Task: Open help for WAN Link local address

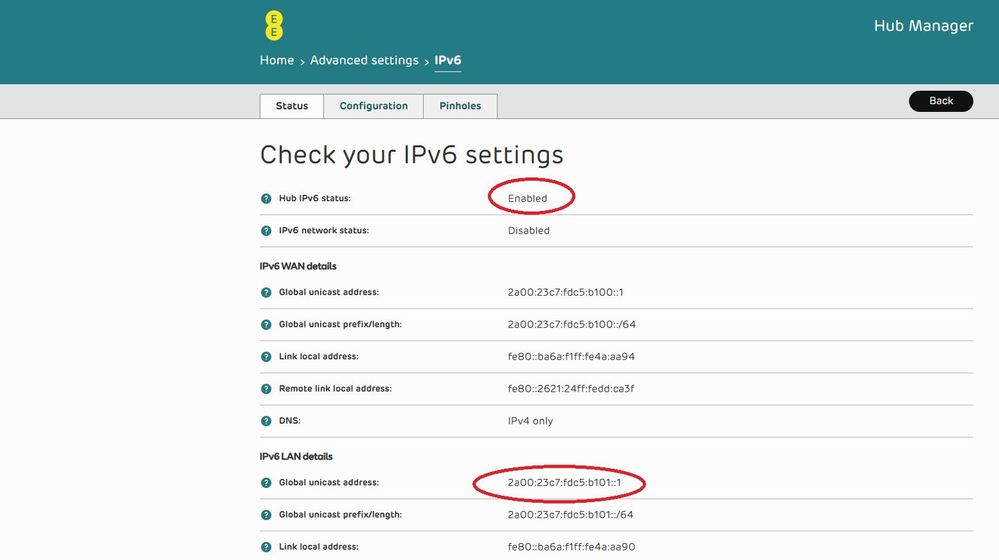Action: pos(266,357)
